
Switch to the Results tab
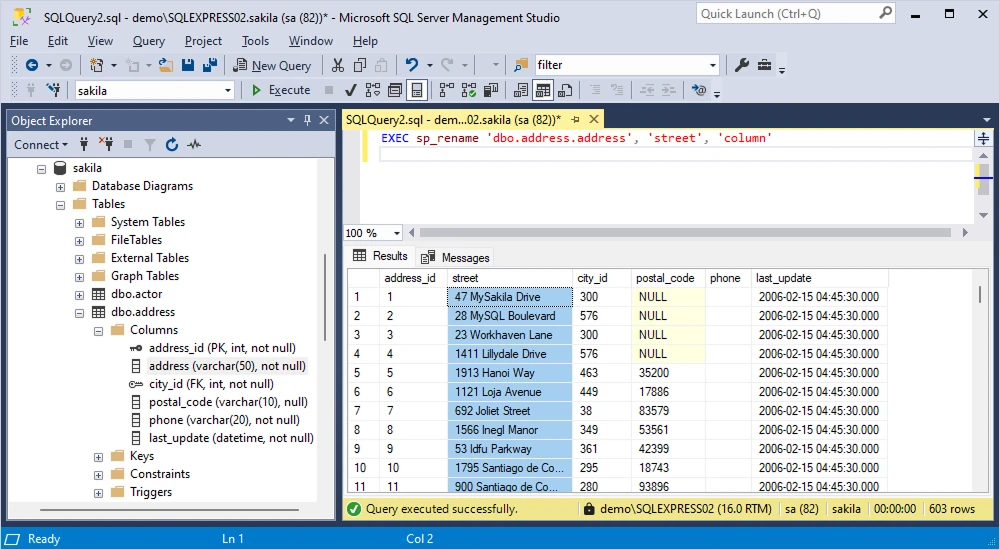coord(380,256)
